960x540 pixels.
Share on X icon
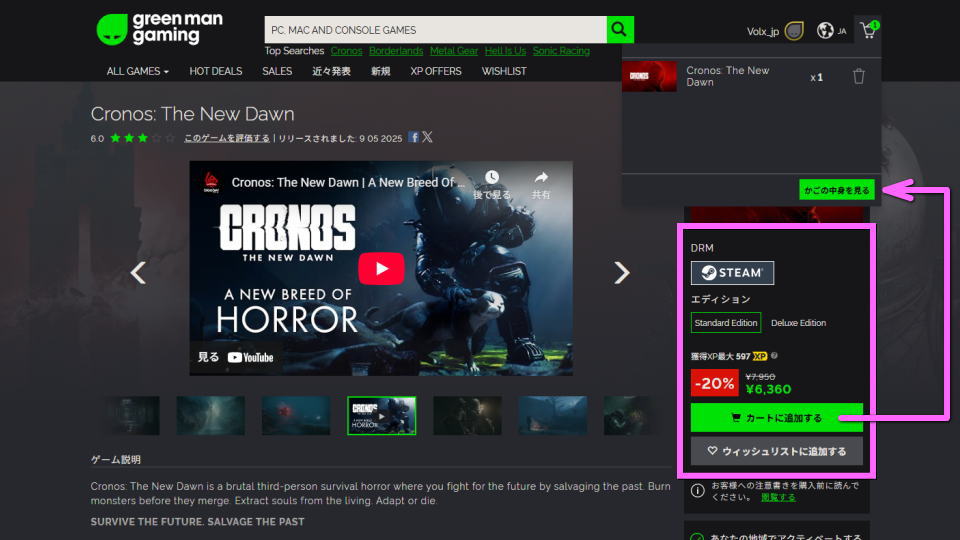(x=427, y=137)
